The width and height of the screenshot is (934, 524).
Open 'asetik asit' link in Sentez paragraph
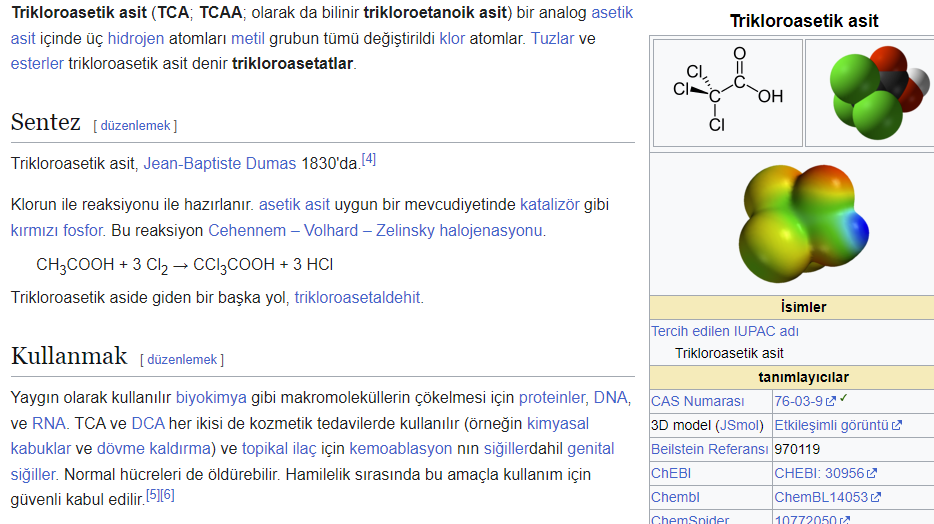(x=294, y=205)
